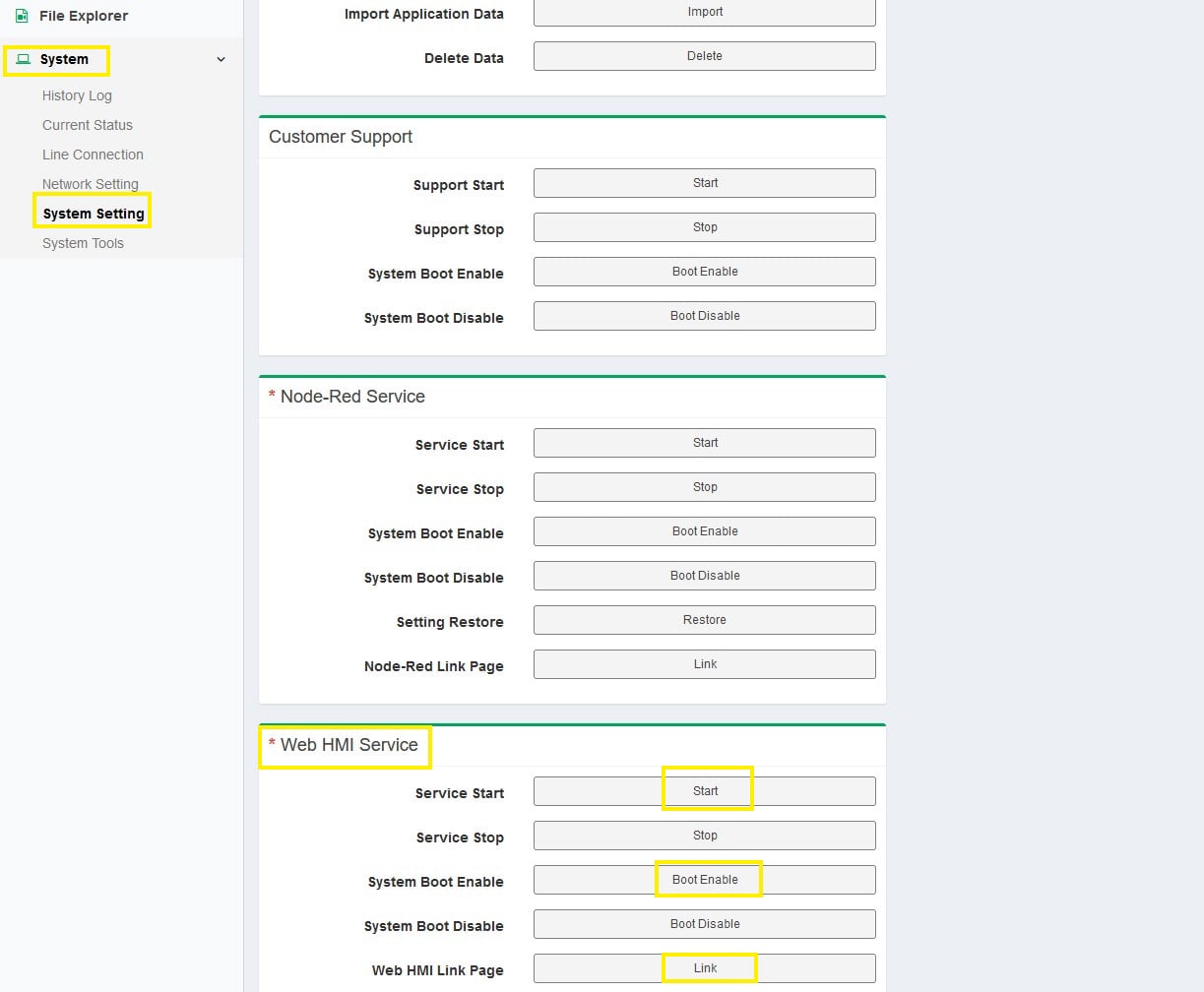Click the System laptop icon
1204x992 pixels.
pyautogui.click(x=23, y=60)
